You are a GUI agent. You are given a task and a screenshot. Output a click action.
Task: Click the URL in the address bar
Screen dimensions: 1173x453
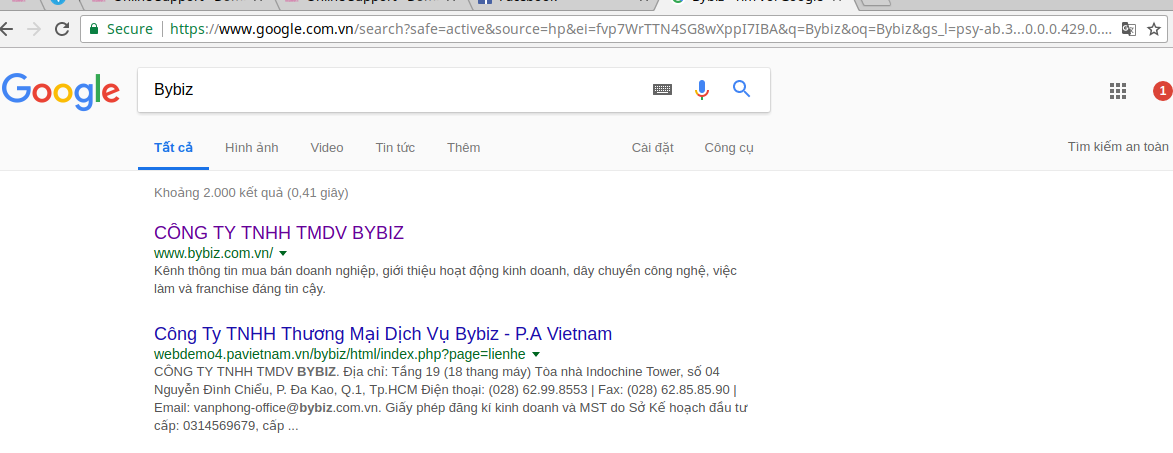640,29
